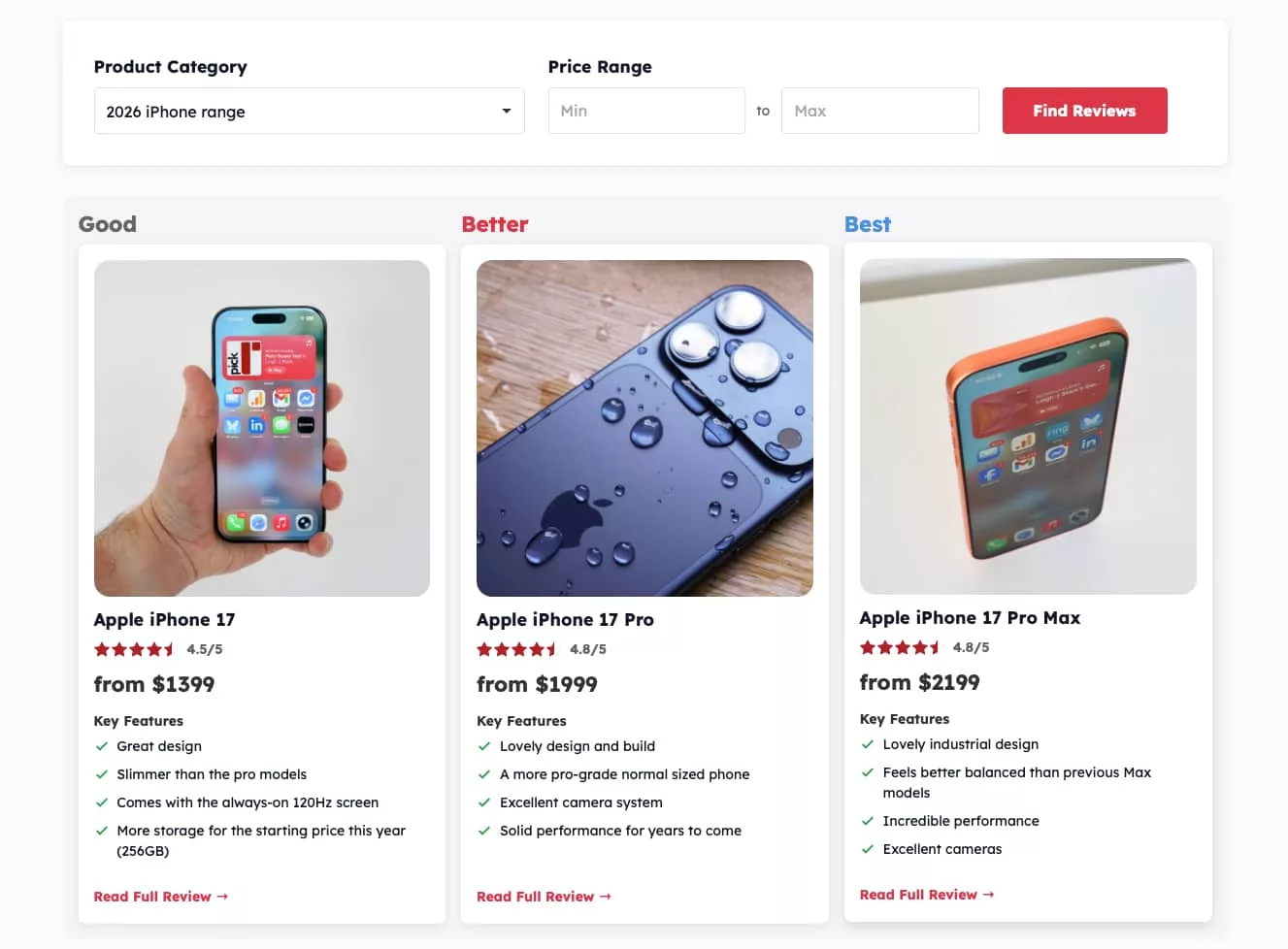
Task: Open the iPhone 17 Pro product image
Action: point(644,428)
